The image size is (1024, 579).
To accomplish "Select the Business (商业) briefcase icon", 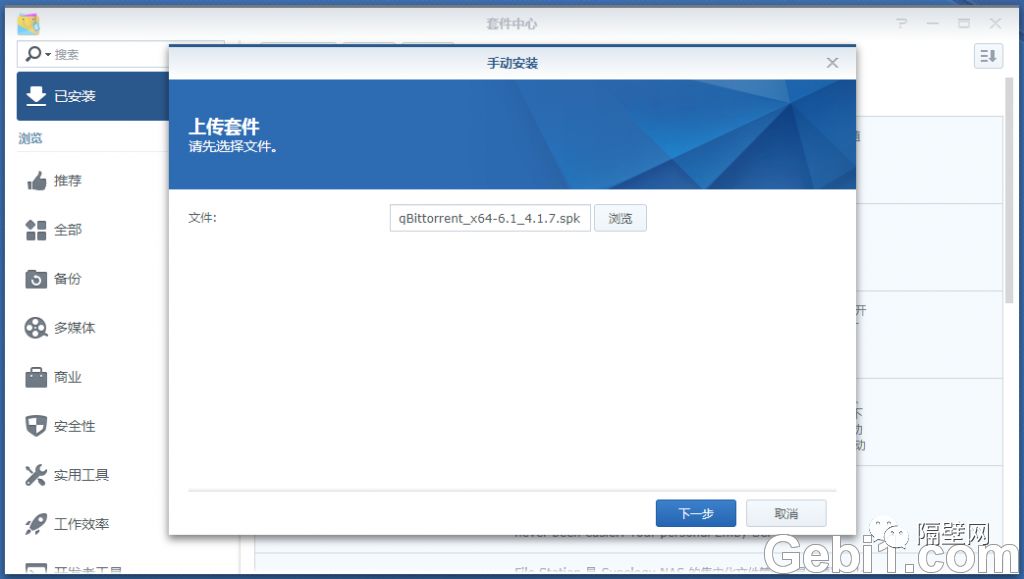I will tap(36, 377).
